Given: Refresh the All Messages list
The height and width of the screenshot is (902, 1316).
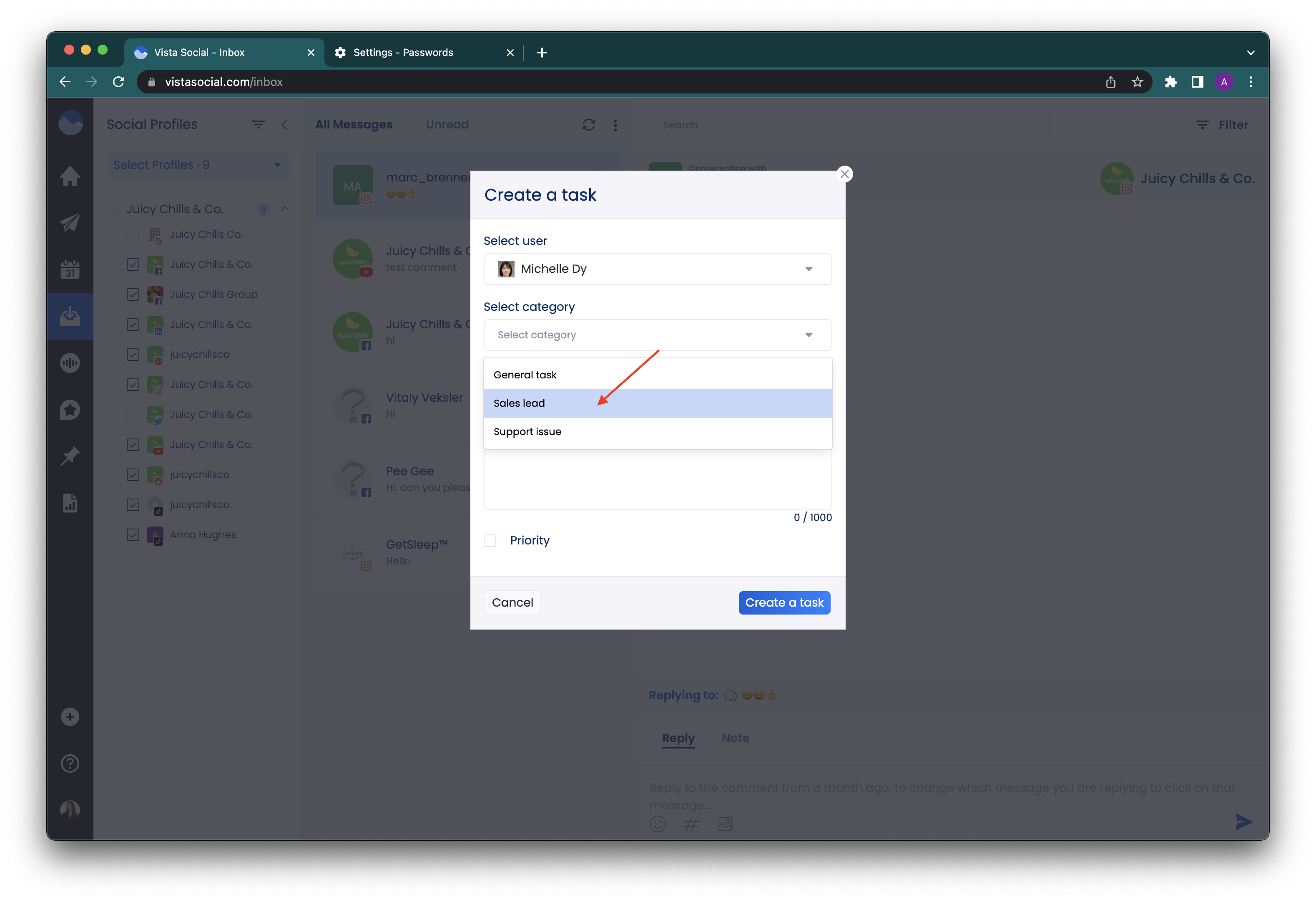Looking at the screenshot, I should point(588,125).
